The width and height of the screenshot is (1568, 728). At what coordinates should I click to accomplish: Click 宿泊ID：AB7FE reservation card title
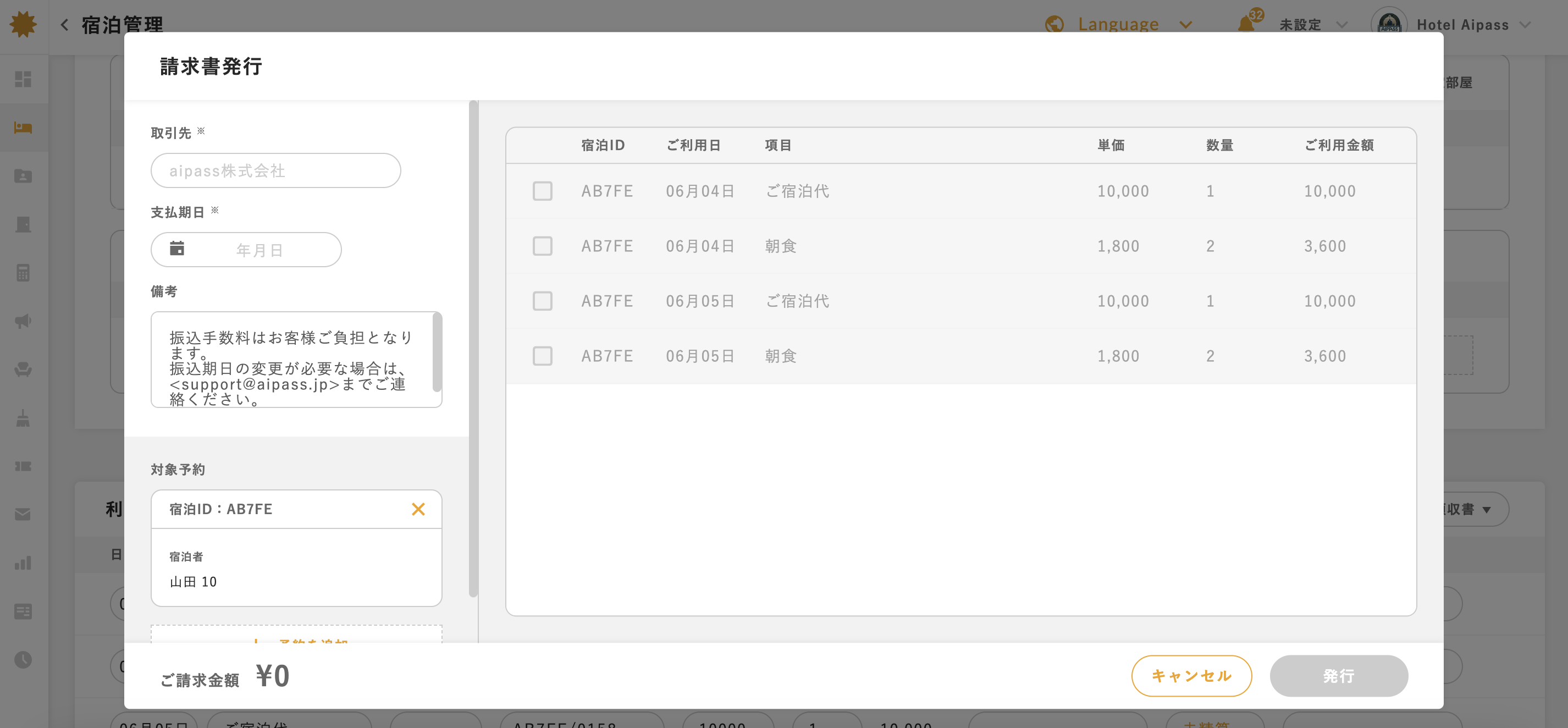(221, 509)
